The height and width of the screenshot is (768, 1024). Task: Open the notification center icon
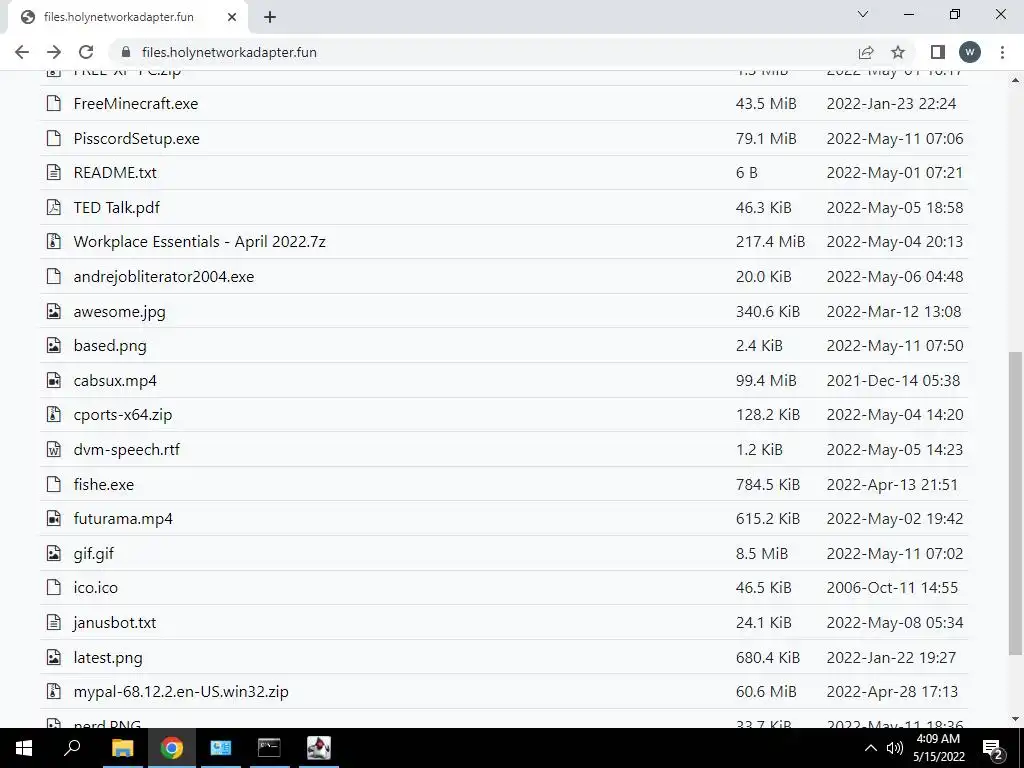[x=993, y=748]
